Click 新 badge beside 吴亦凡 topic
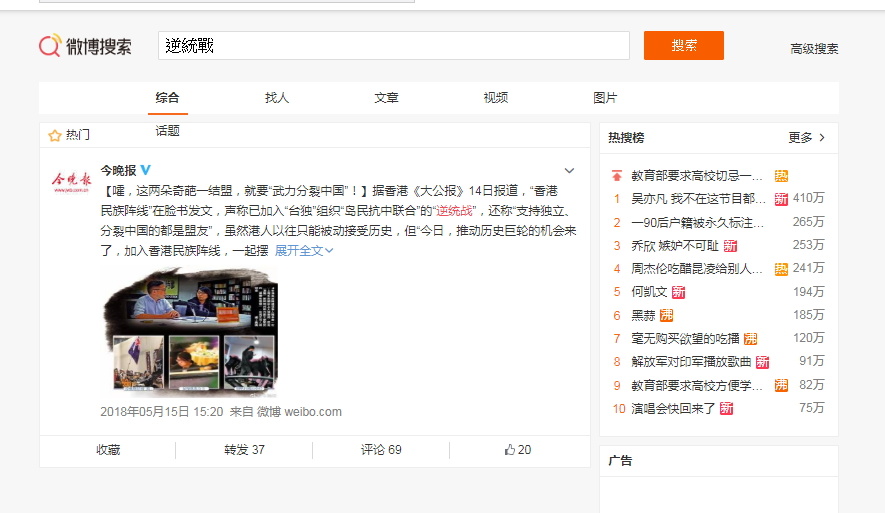 (781, 199)
